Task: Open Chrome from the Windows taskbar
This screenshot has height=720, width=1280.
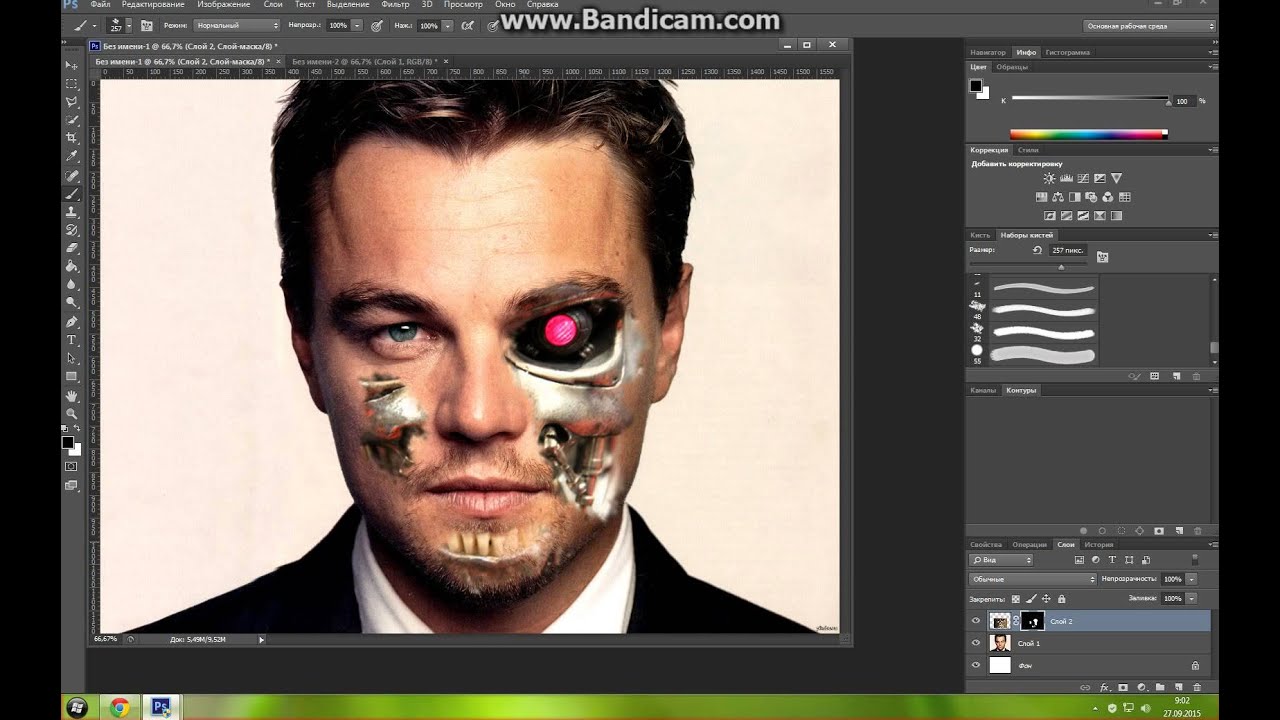Action: pos(119,707)
